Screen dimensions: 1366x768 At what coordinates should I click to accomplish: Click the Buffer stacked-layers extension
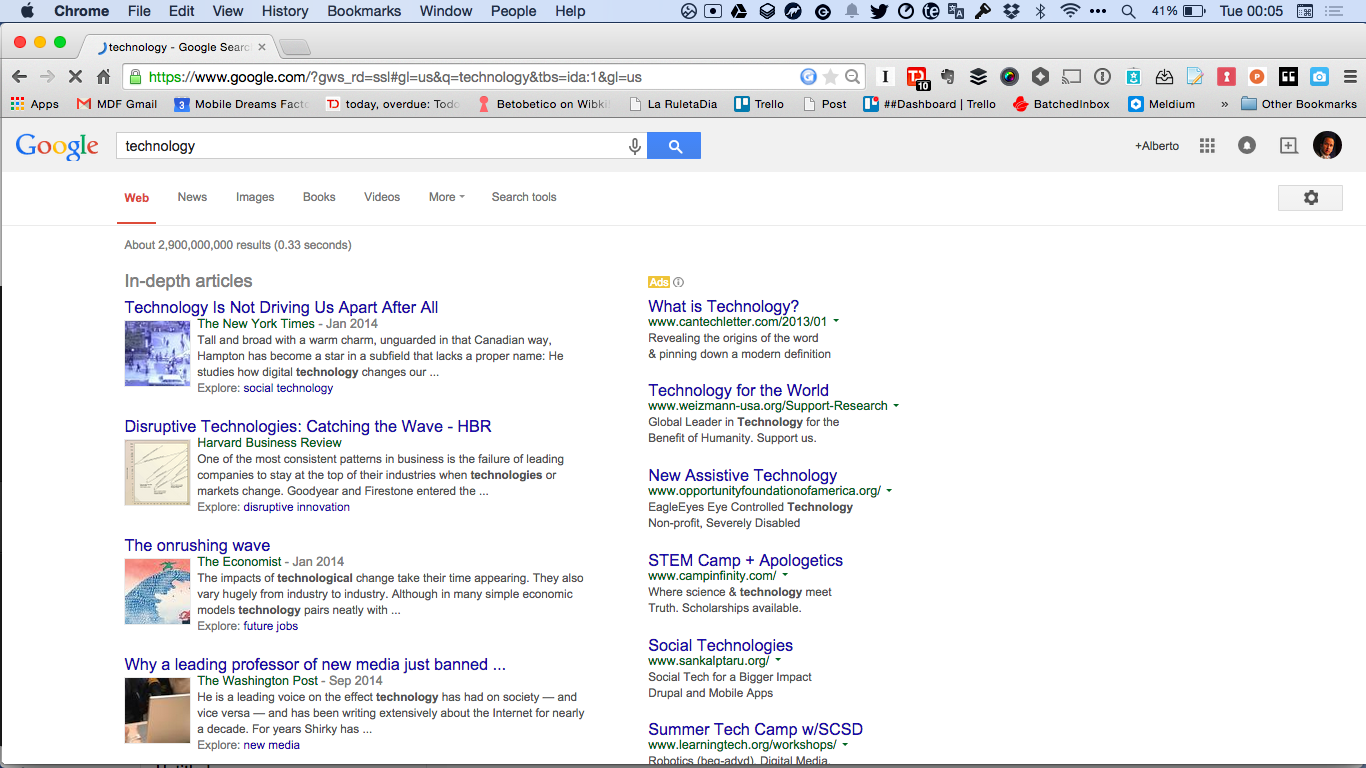978,77
